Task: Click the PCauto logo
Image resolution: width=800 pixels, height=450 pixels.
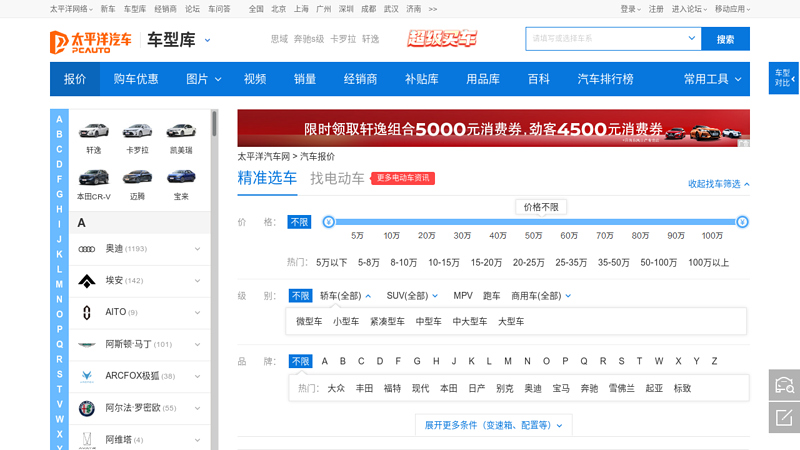Action: (91, 42)
